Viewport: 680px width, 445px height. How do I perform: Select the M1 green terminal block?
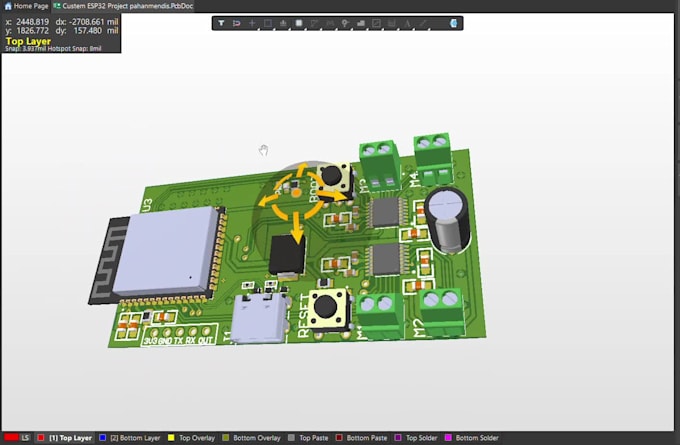pyautogui.click(x=379, y=316)
